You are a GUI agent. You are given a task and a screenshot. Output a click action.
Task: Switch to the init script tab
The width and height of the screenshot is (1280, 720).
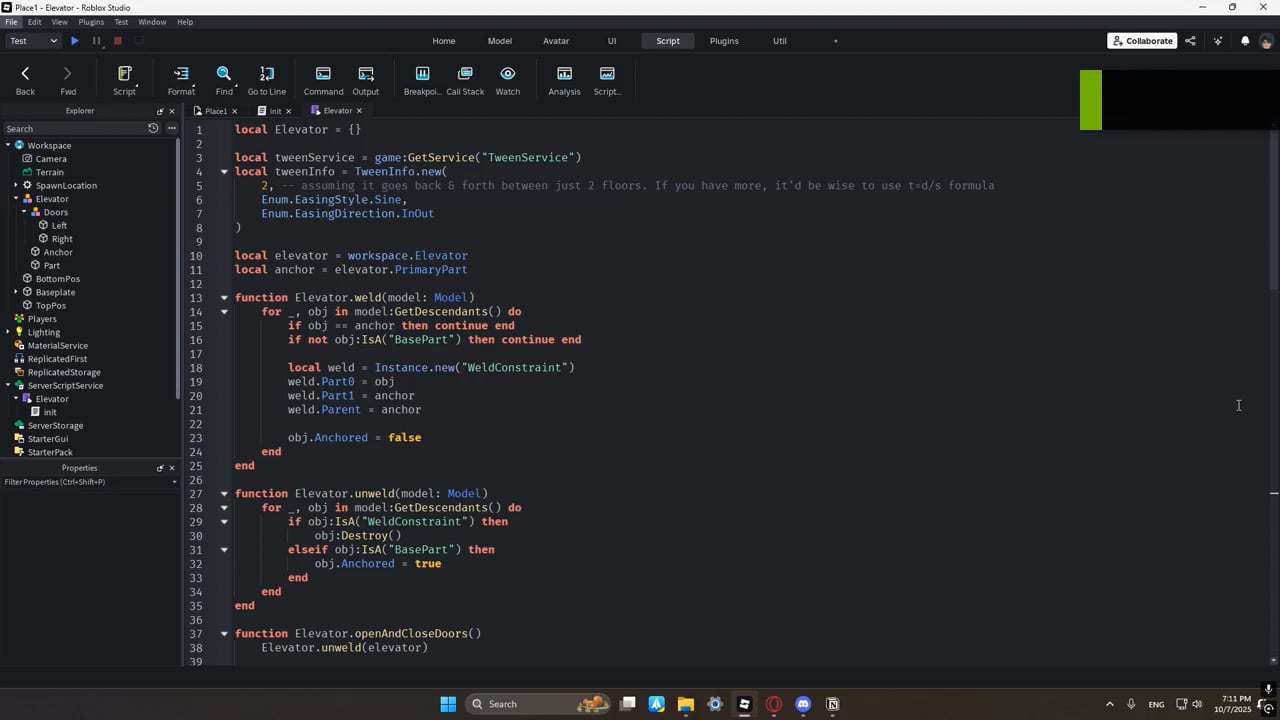click(x=274, y=111)
